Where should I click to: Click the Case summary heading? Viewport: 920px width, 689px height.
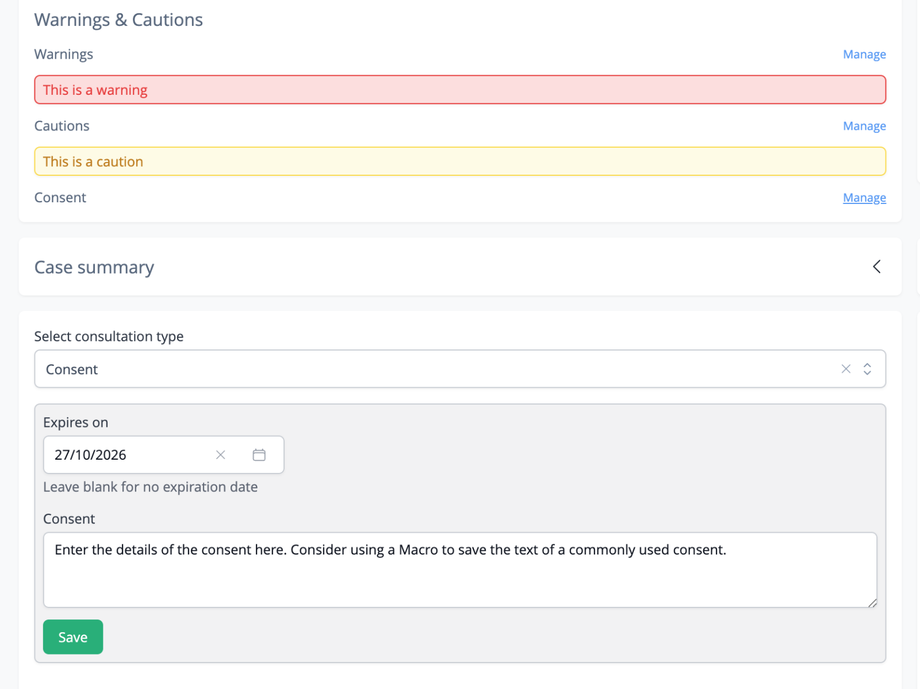click(x=94, y=267)
